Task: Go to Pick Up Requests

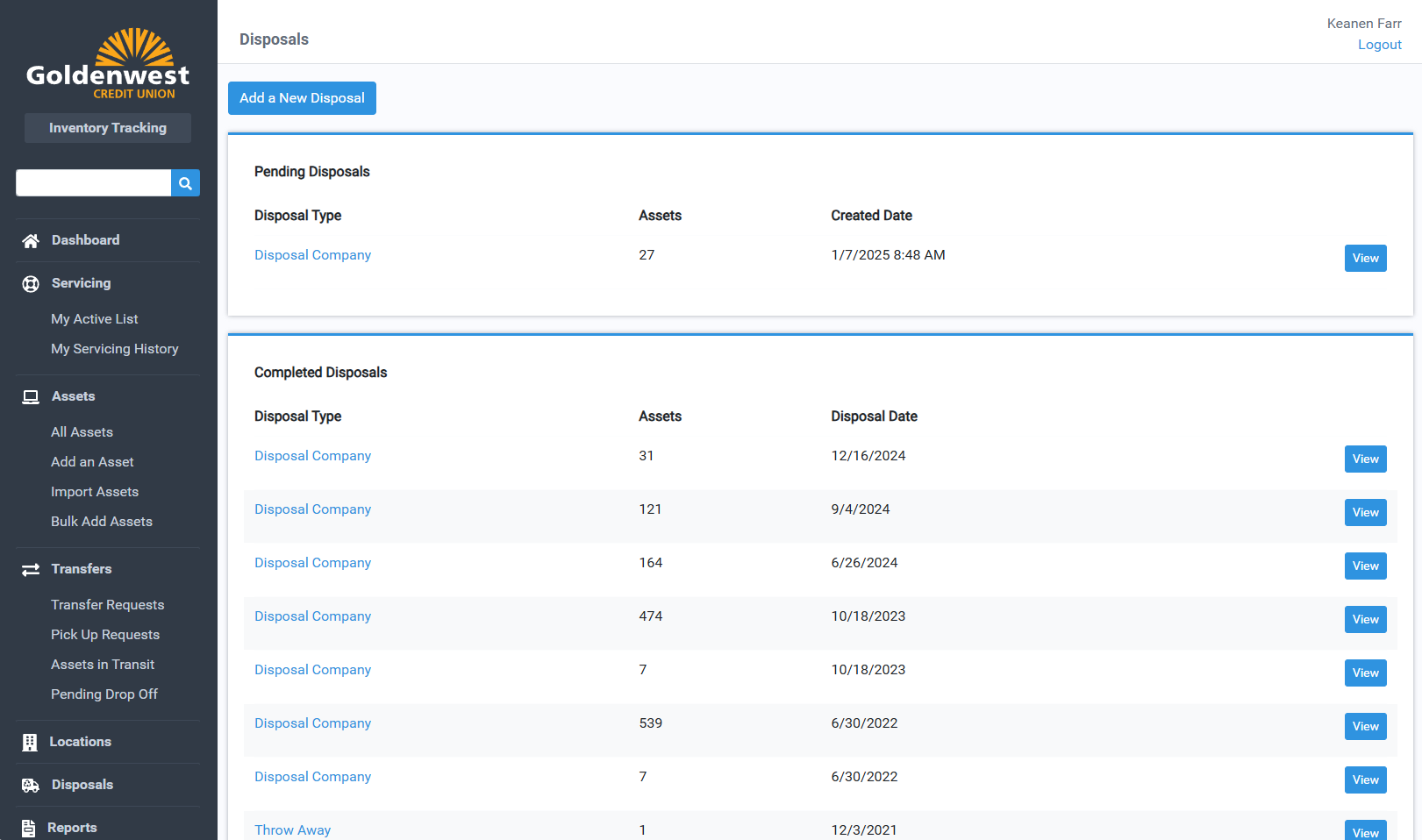Action: click(105, 635)
